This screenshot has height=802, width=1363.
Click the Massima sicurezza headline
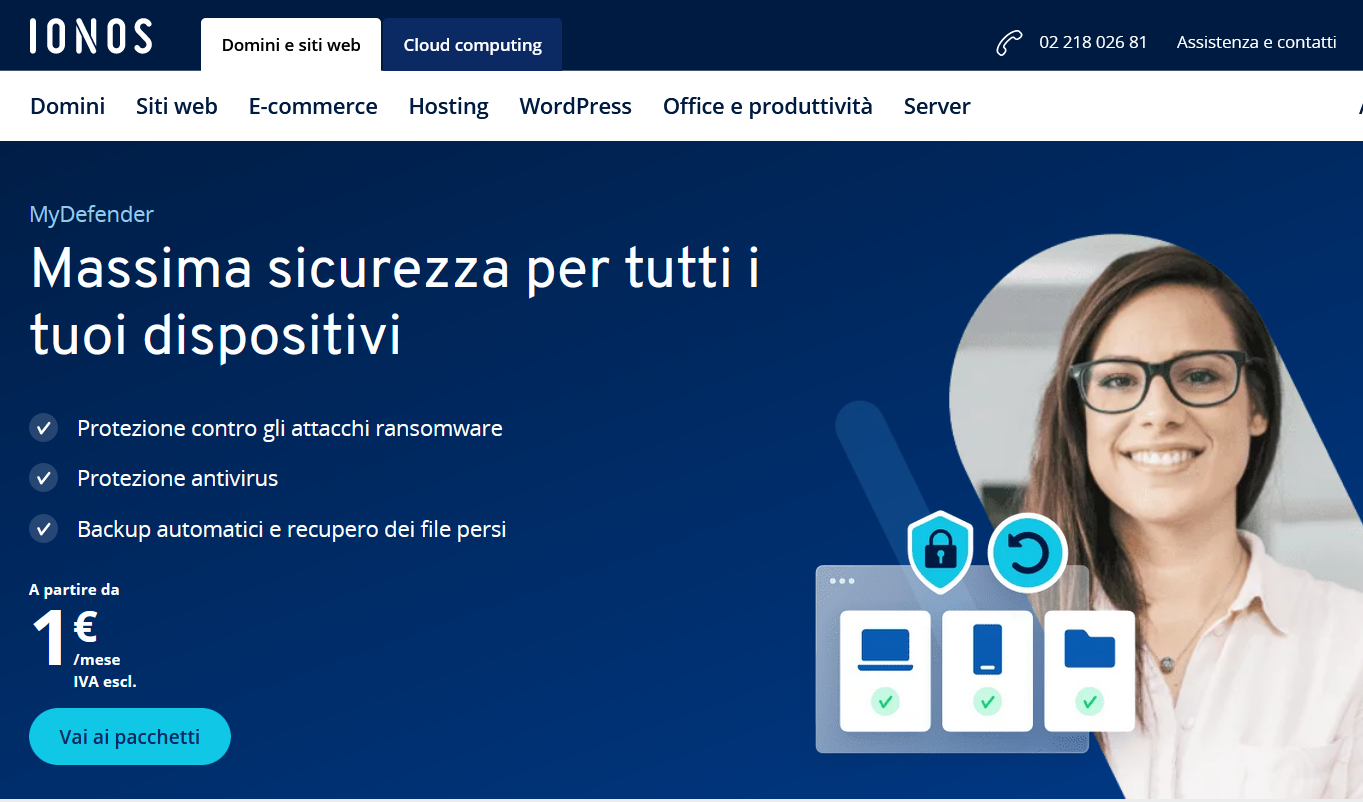click(395, 300)
